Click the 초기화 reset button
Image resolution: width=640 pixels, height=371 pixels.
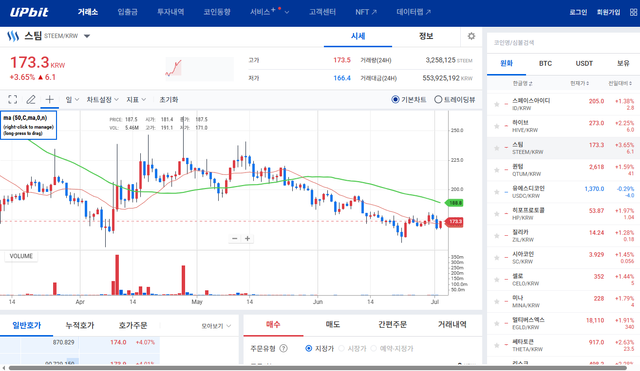(169, 100)
